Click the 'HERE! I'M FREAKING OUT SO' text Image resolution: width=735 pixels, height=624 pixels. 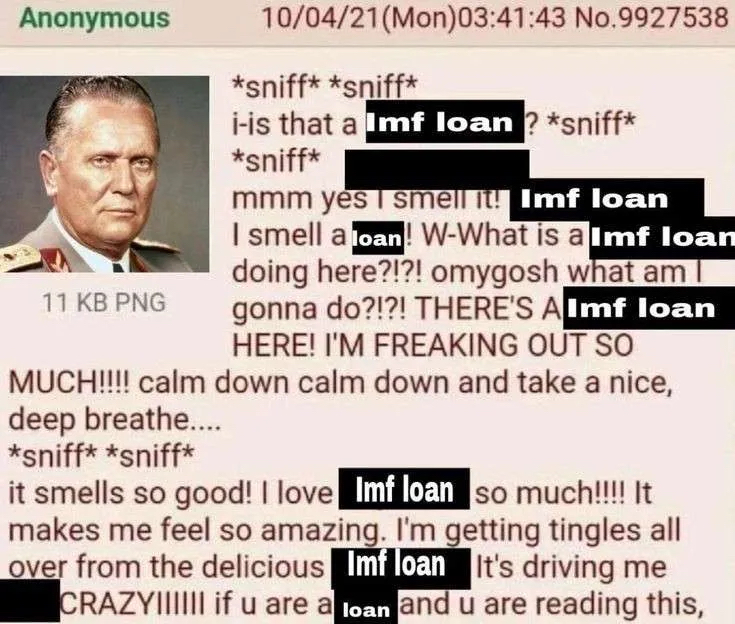tap(433, 346)
